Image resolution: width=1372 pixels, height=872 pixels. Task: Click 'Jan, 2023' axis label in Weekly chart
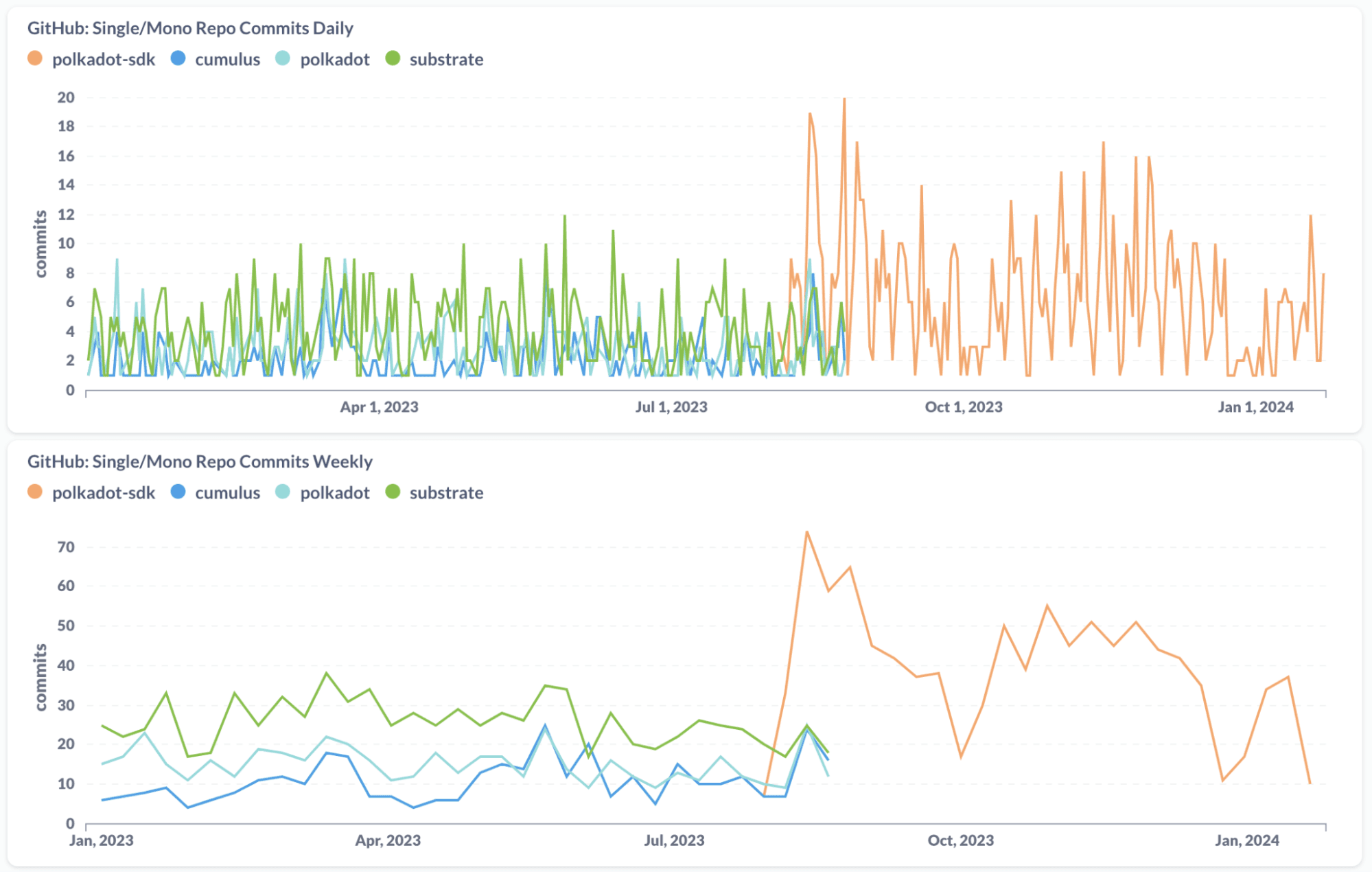pos(102,840)
